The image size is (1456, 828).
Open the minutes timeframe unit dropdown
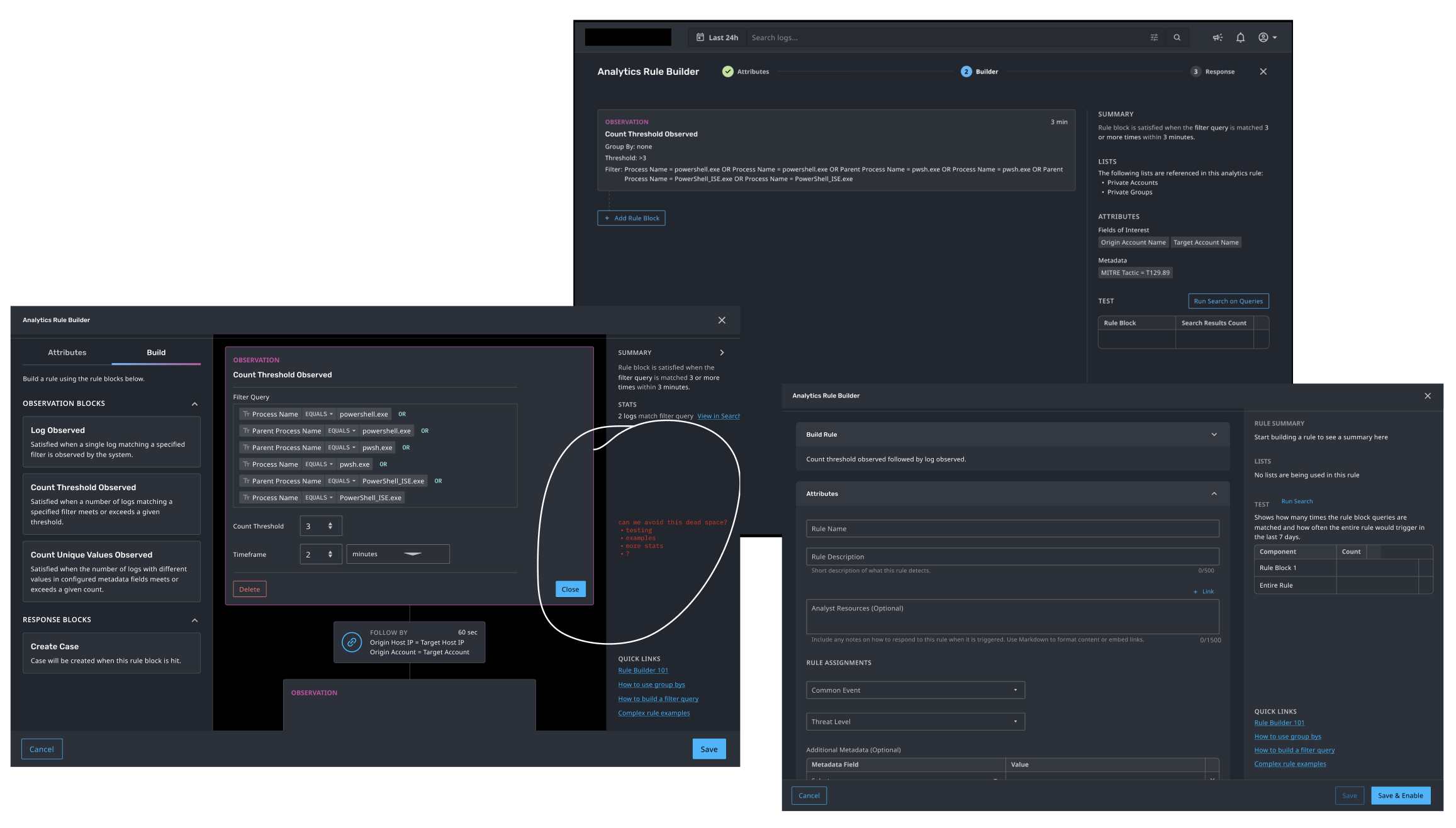398,554
